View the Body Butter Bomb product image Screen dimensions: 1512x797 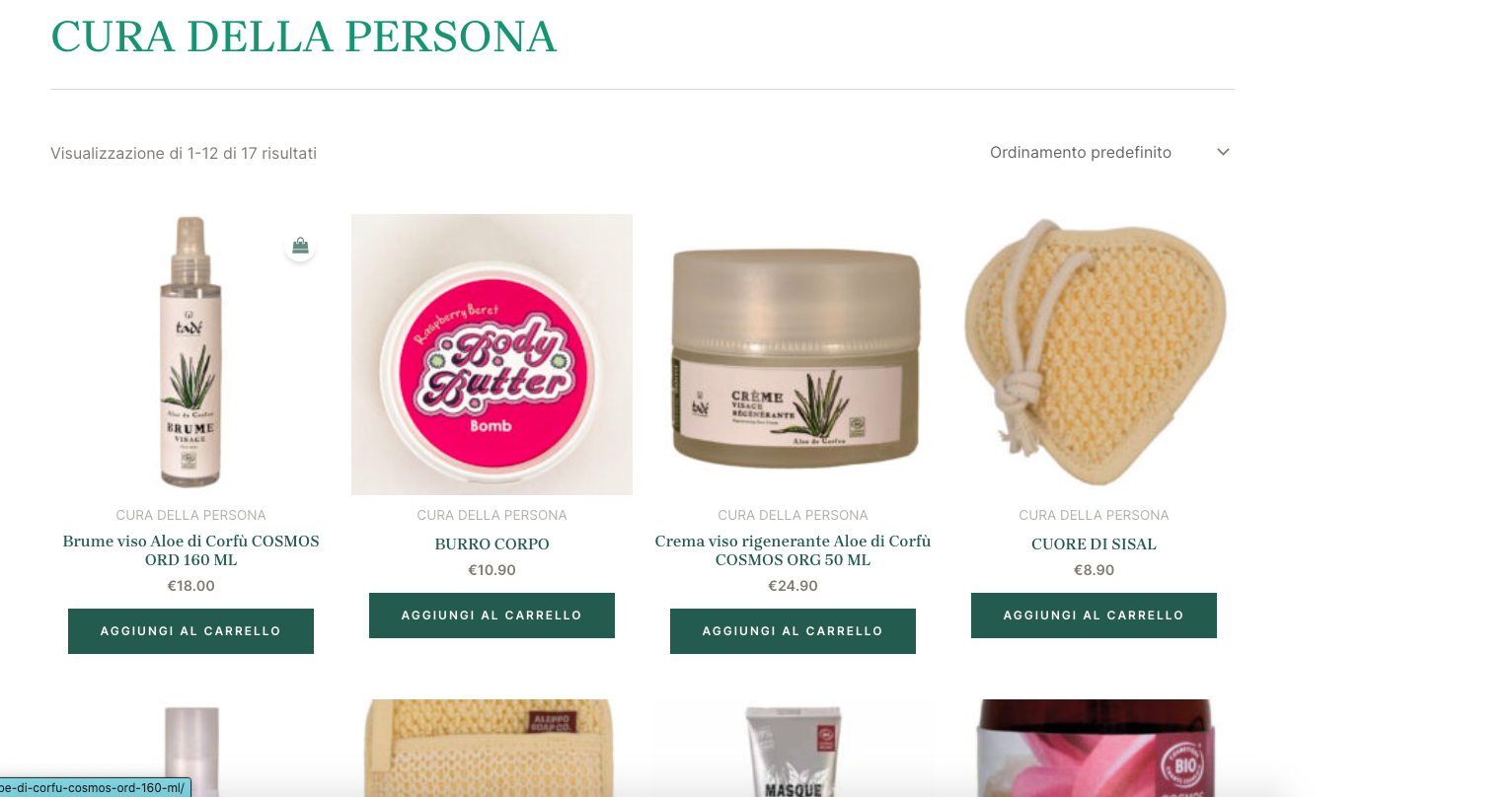tap(491, 354)
